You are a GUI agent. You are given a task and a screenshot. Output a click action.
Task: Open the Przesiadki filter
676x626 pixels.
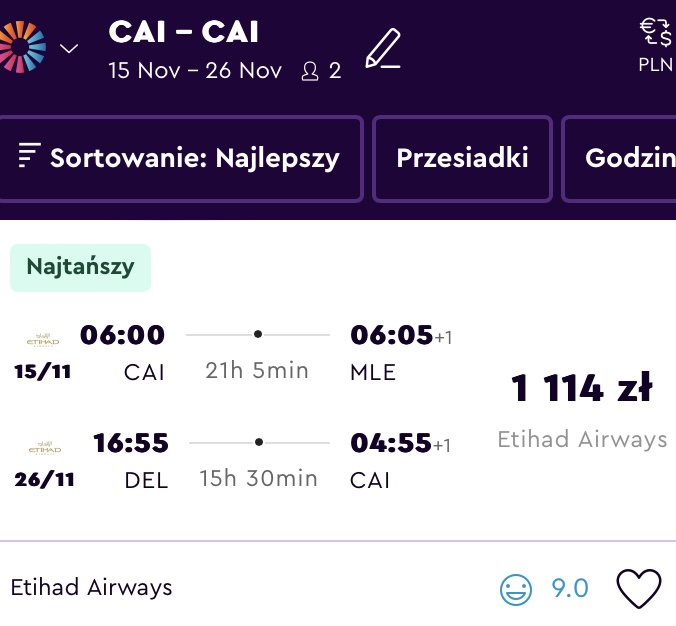[462, 158]
